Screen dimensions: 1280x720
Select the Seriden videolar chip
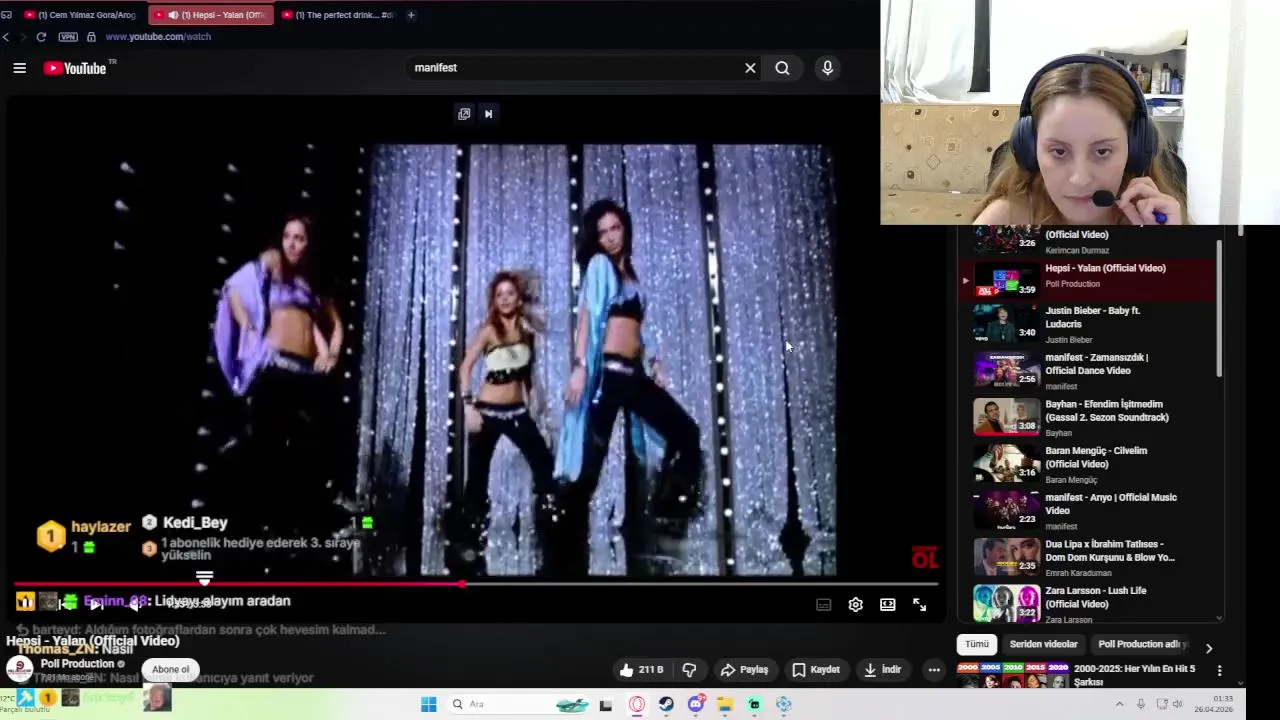click(x=1043, y=645)
